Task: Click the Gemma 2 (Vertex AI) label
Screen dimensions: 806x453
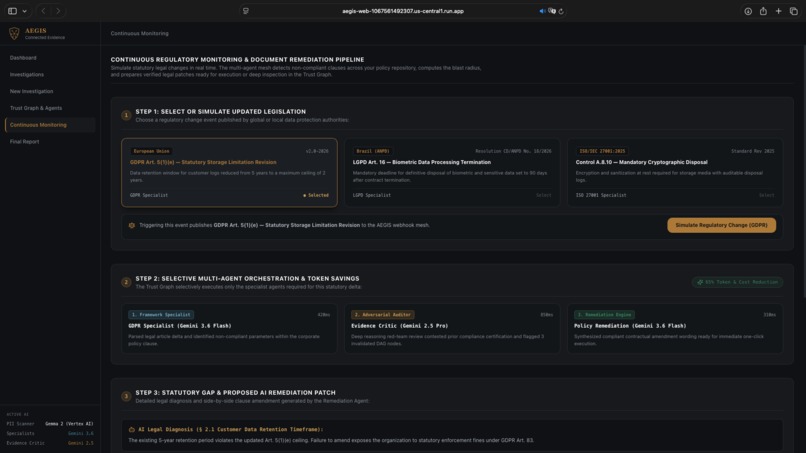Action: pyautogui.click(x=69, y=424)
